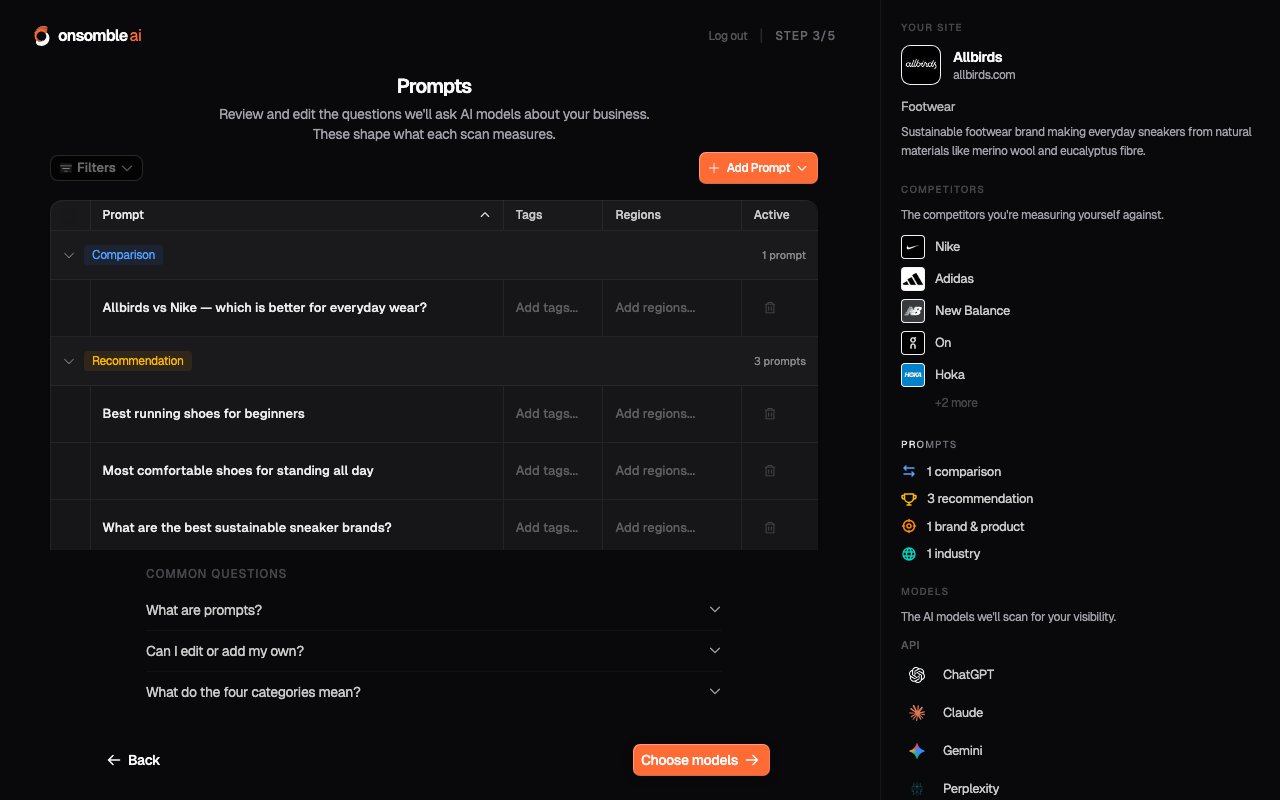Sort by the Prompt column header
The image size is (1280, 800).
point(296,215)
